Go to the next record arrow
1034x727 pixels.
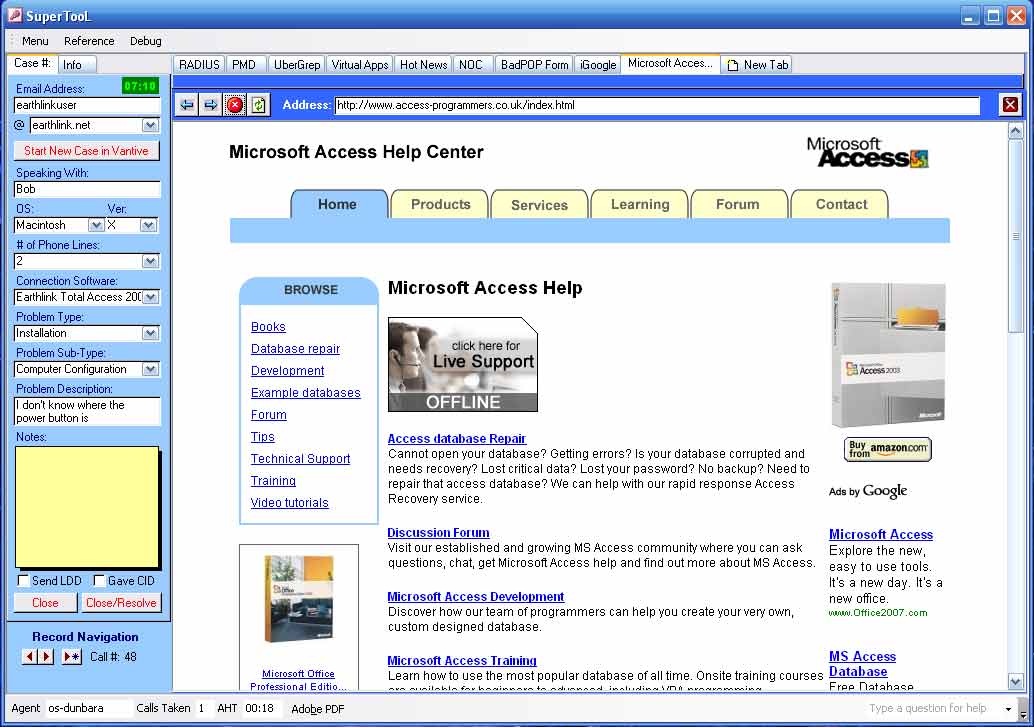(x=46, y=656)
